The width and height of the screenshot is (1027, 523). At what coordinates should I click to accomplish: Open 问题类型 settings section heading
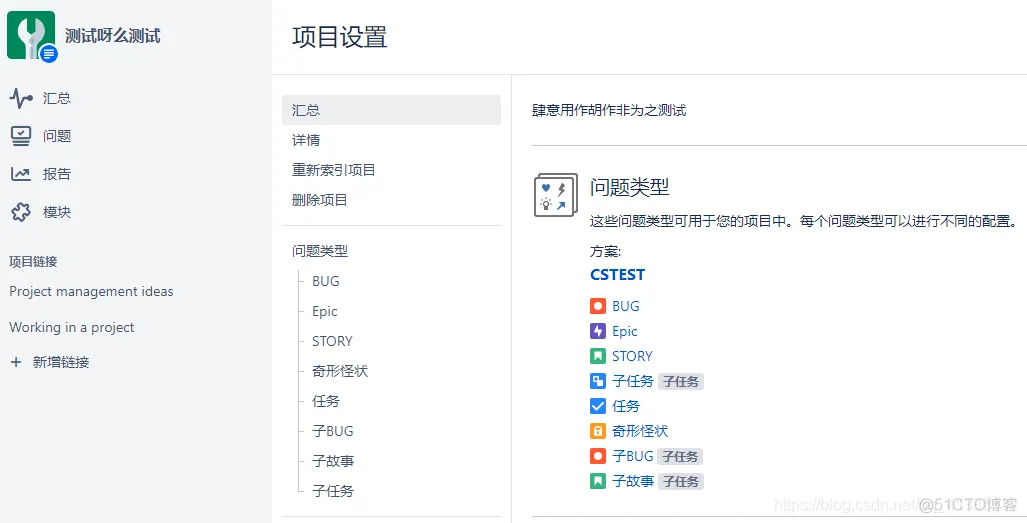[320, 251]
